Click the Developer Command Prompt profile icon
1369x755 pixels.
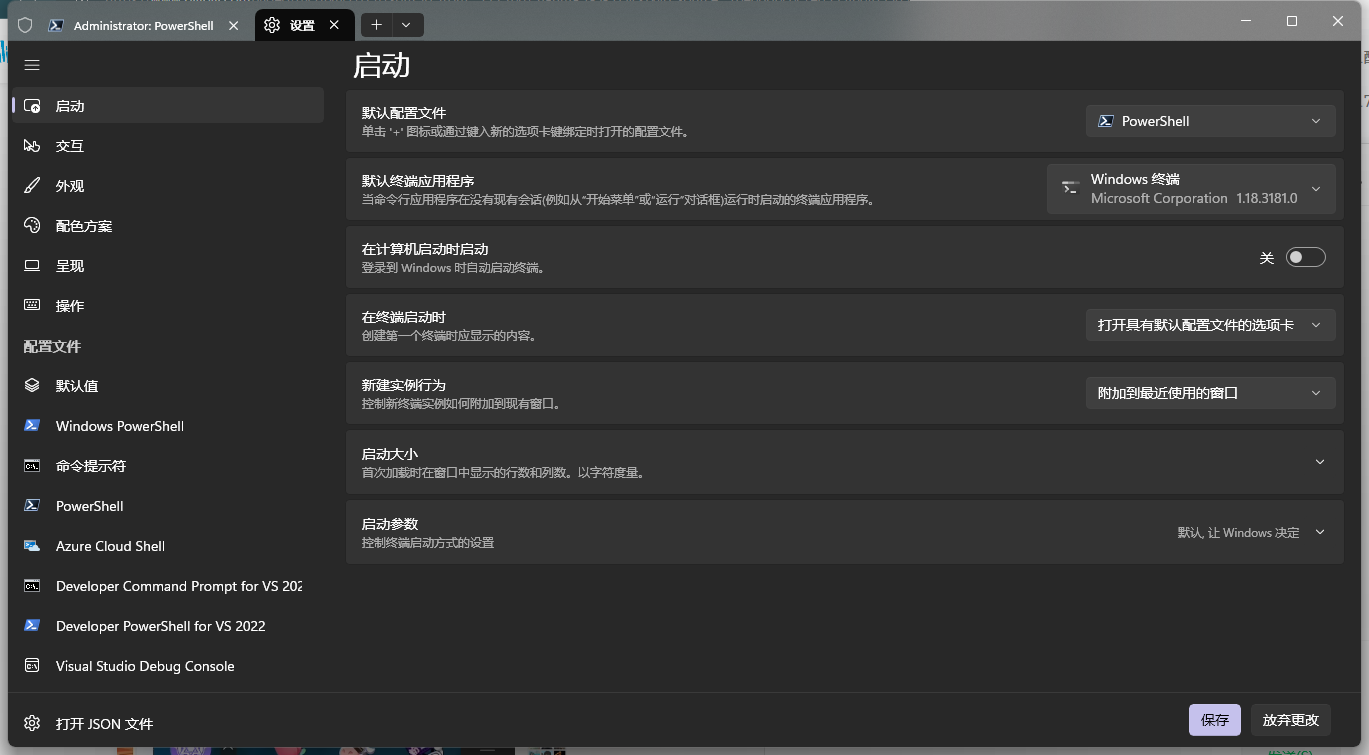pyautogui.click(x=32, y=586)
